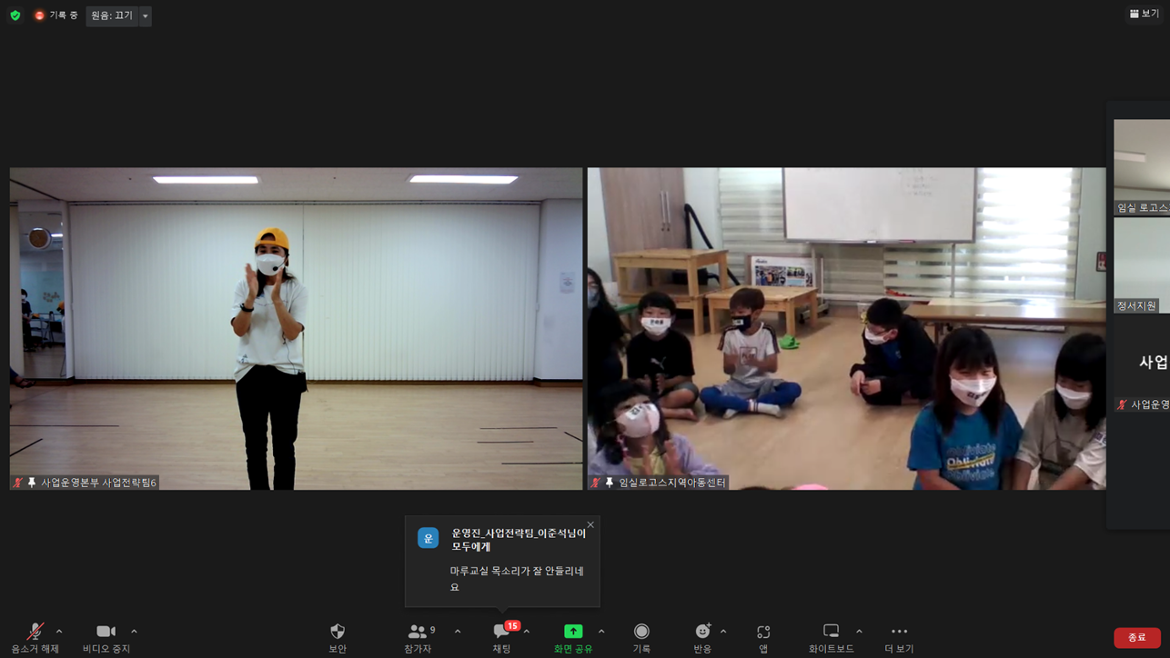Open 반응 reactions emoji picker
This screenshot has height=658, width=1170.
702,637
